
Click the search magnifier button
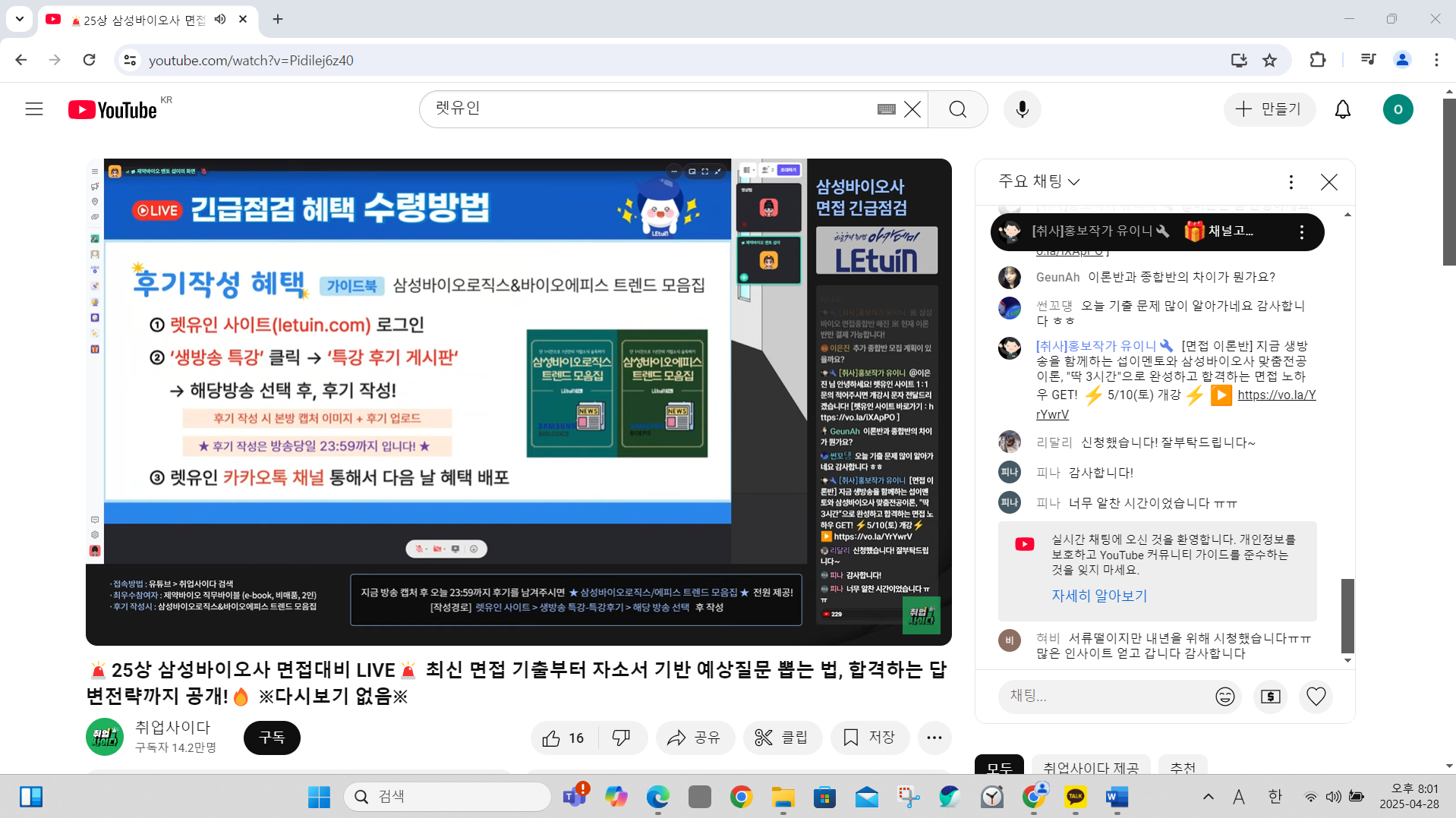pos(957,109)
